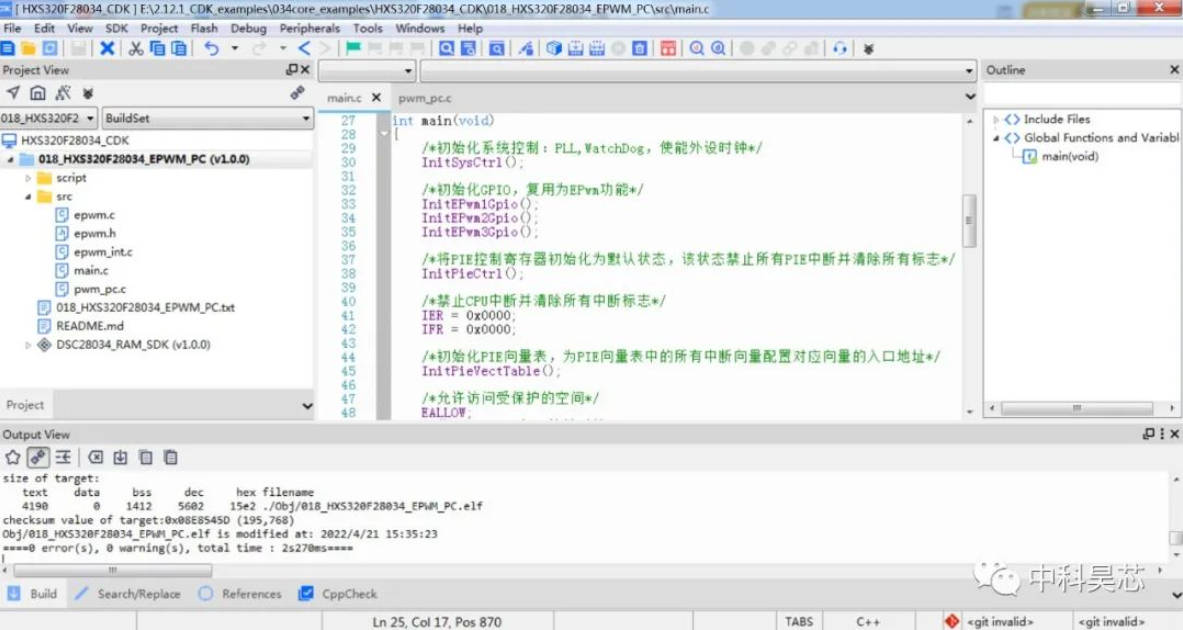The image size is (1183, 630).
Task: Click the home icon in Project View toolbar
Action: pyautogui.click(x=38, y=93)
